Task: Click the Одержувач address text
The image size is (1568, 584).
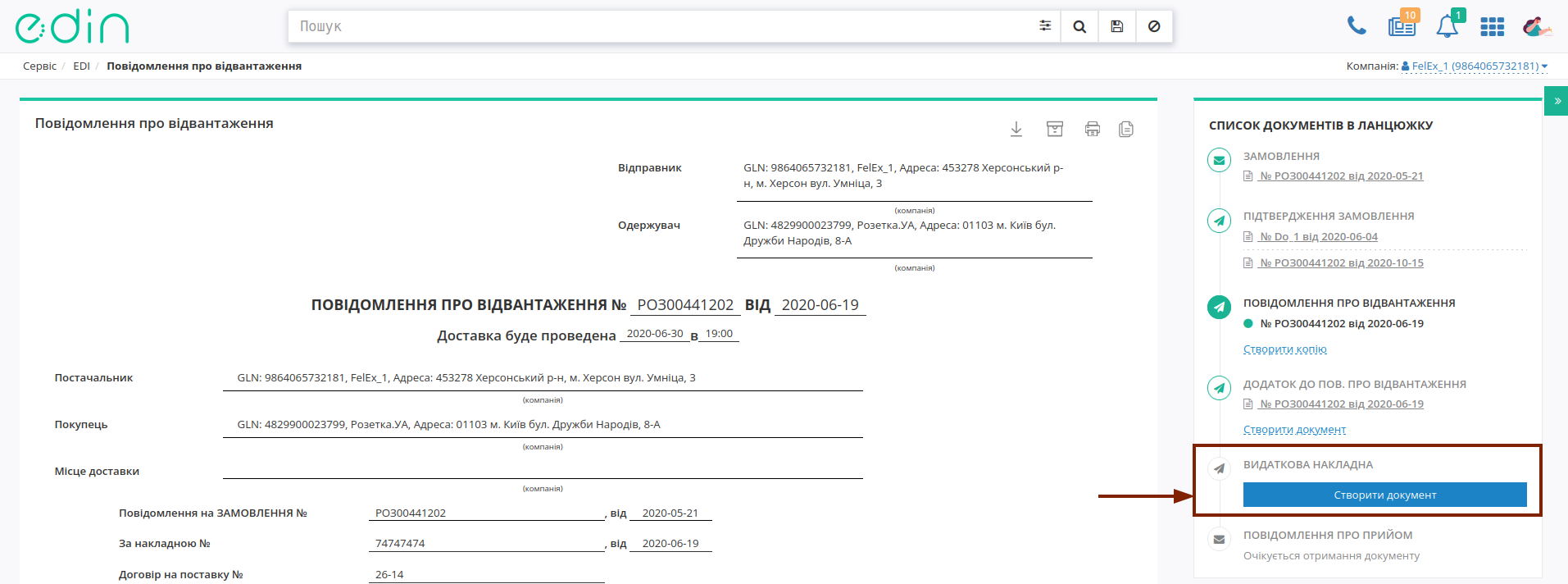Action: (899, 233)
